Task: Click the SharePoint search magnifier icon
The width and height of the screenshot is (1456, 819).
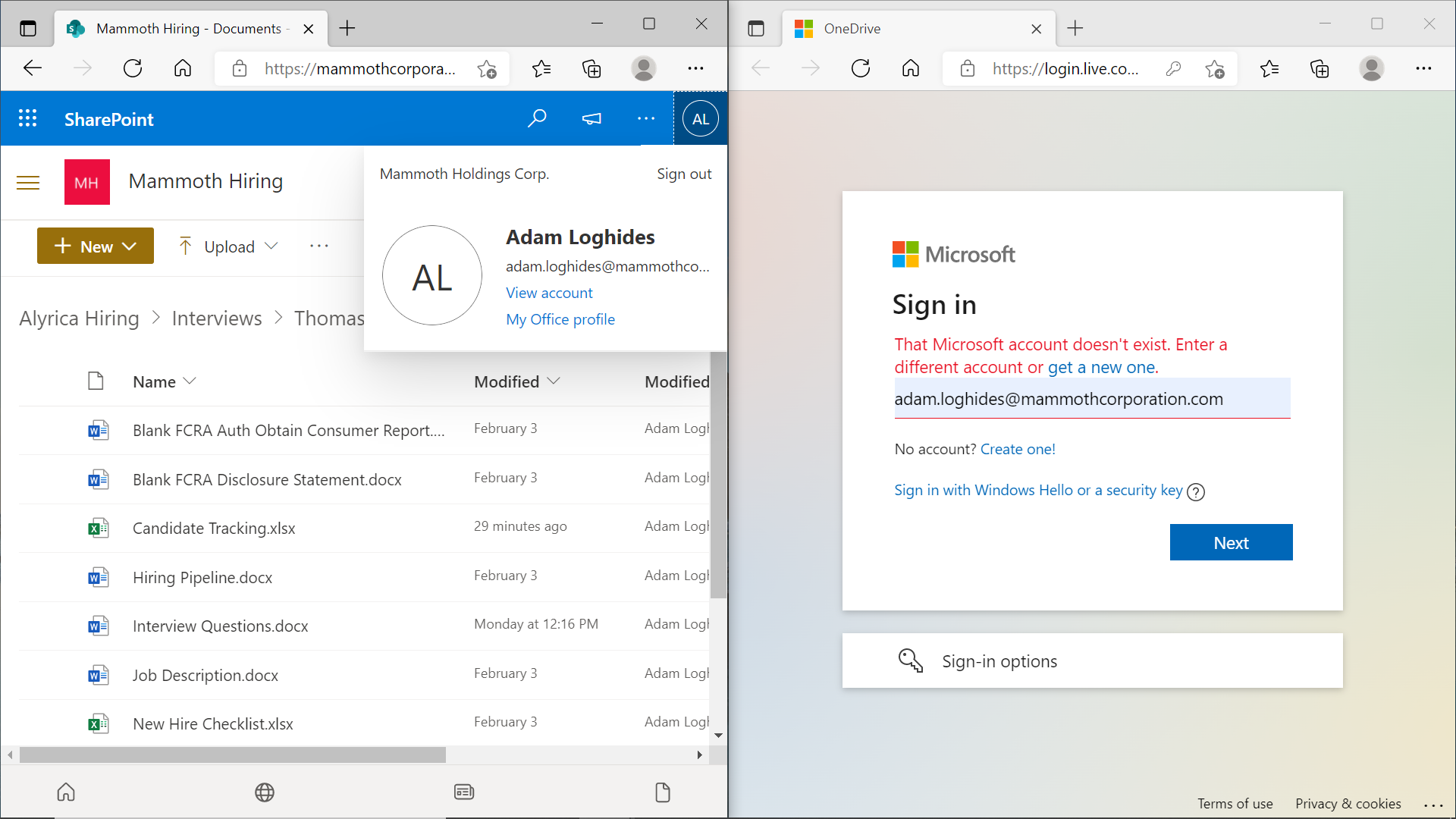Action: click(537, 118)
